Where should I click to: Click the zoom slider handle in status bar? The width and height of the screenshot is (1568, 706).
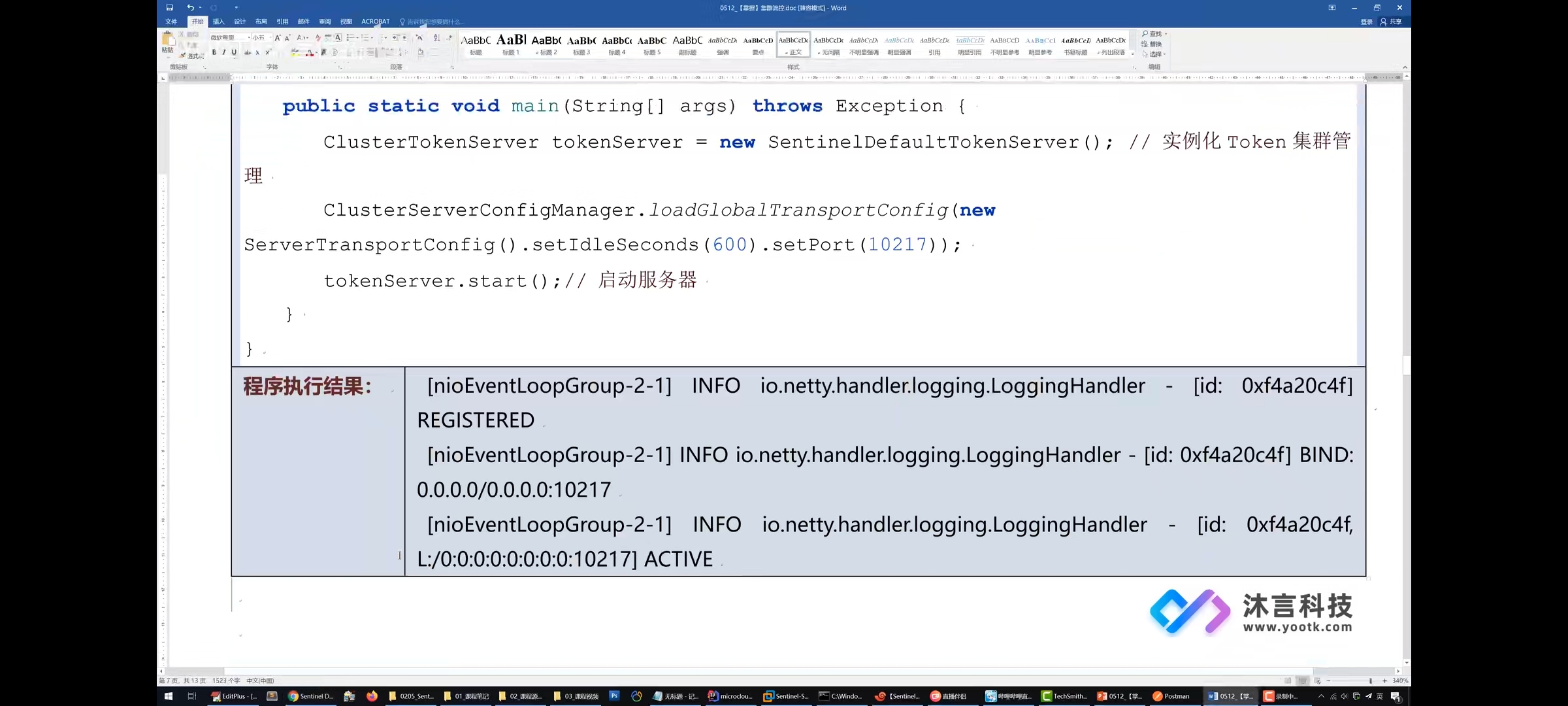tap(1371, 681)
